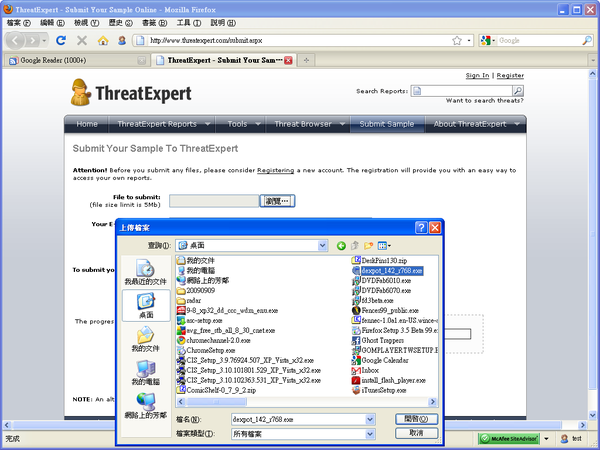The height and width of the screenshot is (450, 600).
Task: Go back with green arrow in upload dialog
Action: [341, 246]
